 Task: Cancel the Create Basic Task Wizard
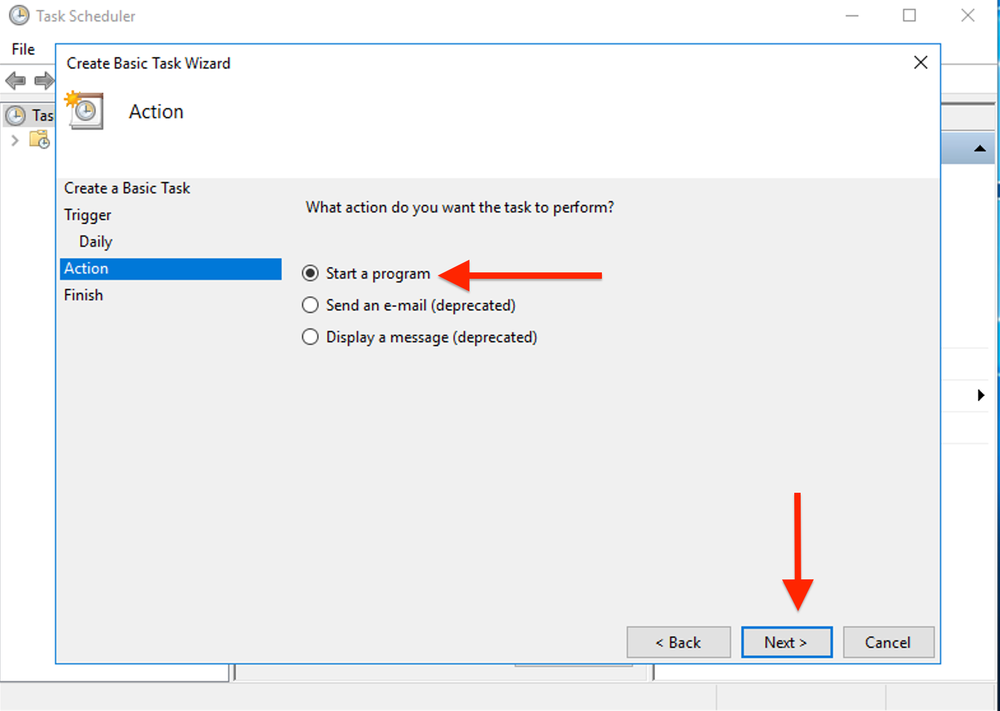tap(889, 642)
